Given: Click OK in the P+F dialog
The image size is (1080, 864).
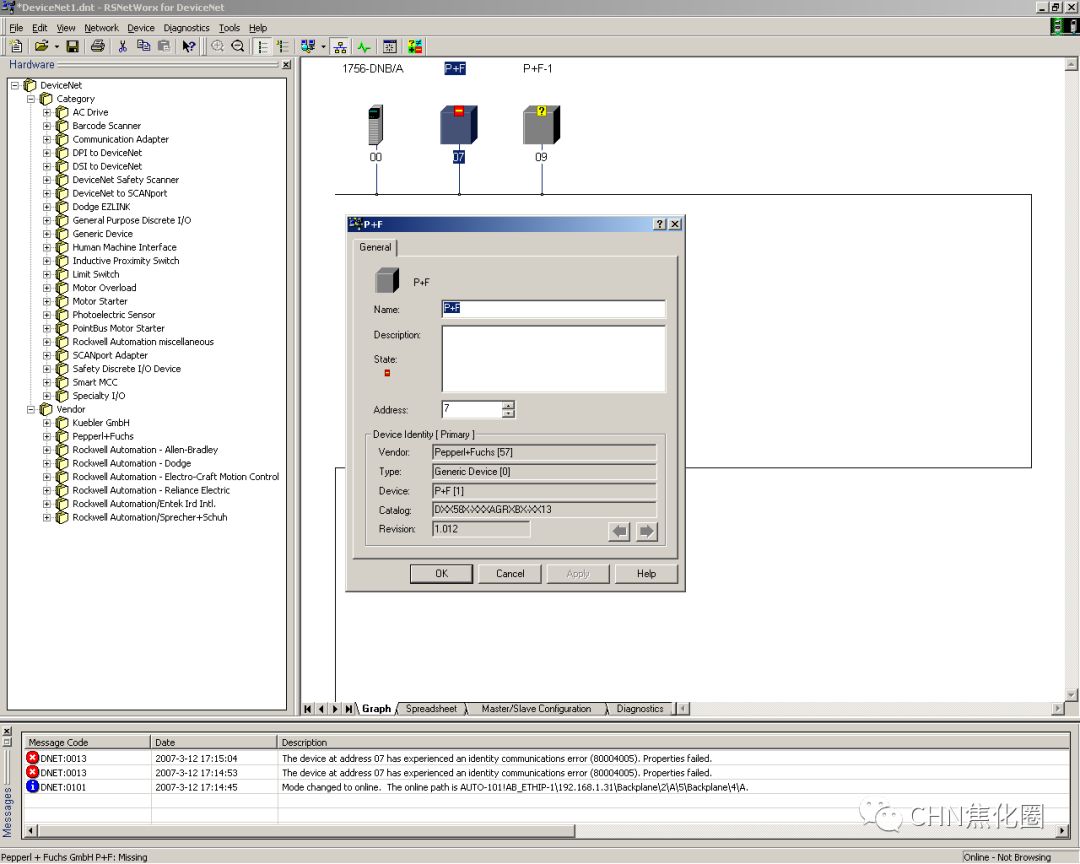Looking at the screenshot, I should (x=442, y=573).
